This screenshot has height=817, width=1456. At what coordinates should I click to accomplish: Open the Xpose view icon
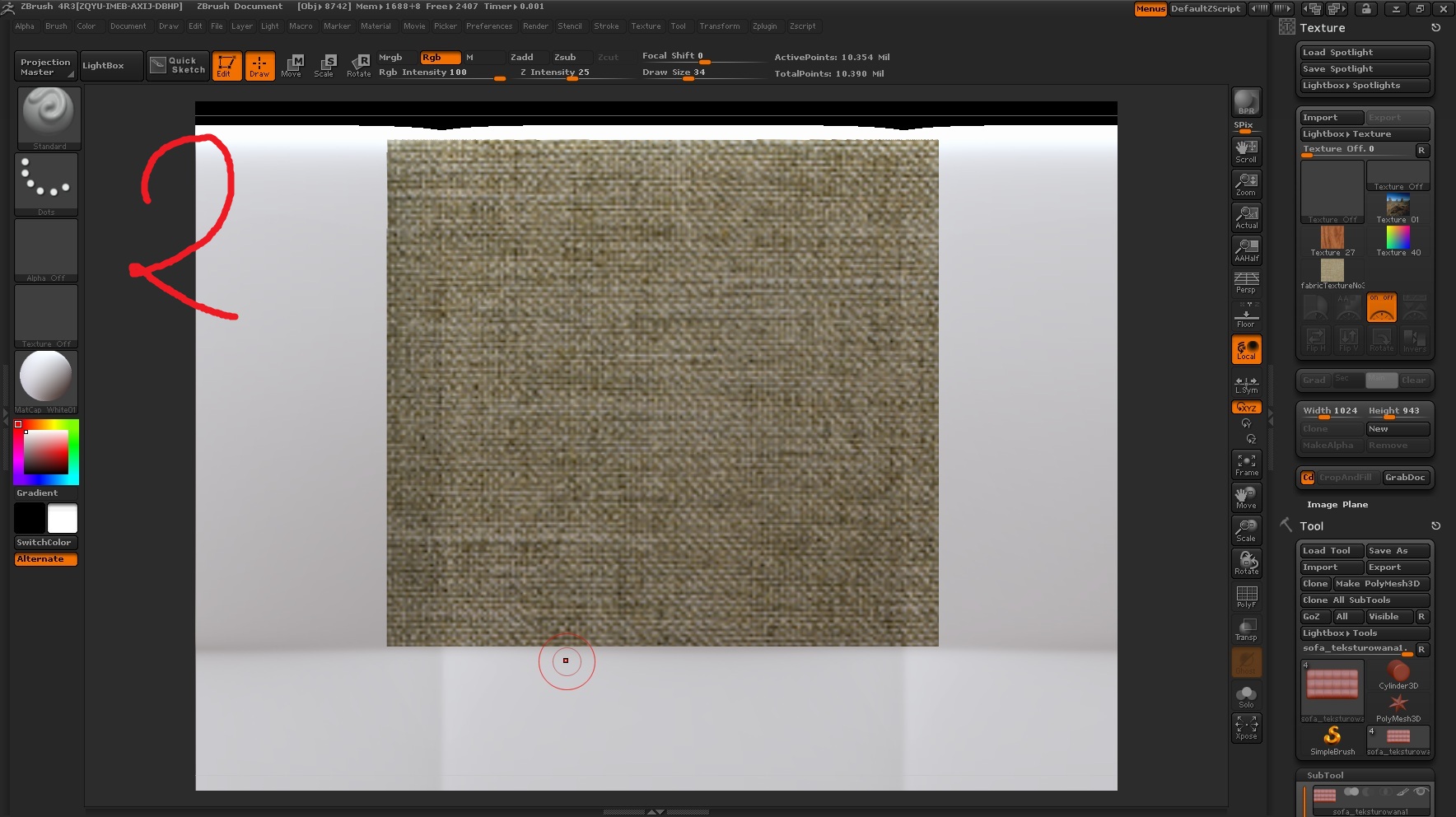tap(1247, 727)
